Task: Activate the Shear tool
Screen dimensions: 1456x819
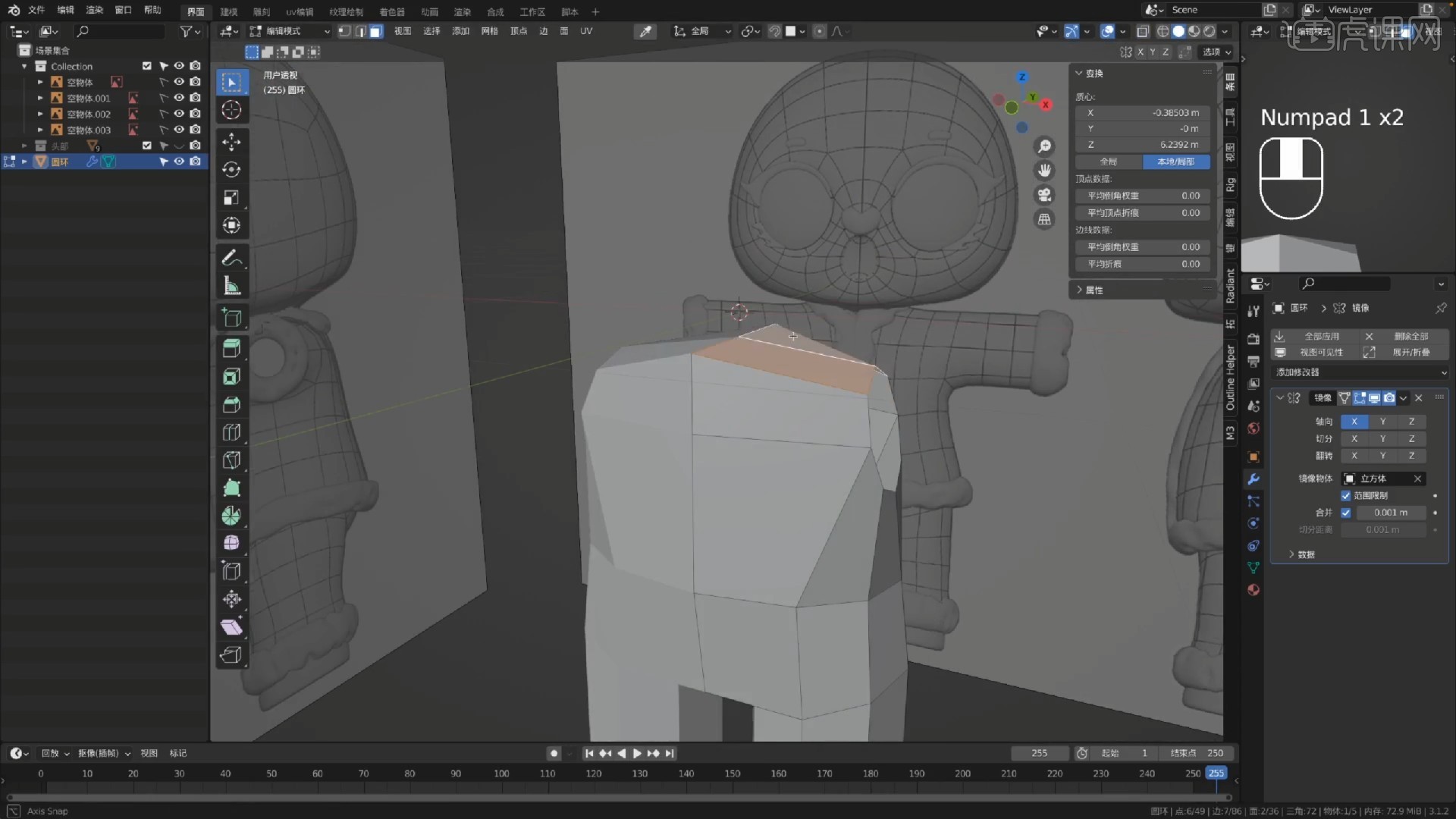Action: pyautogui.click(x=232, y=627)
